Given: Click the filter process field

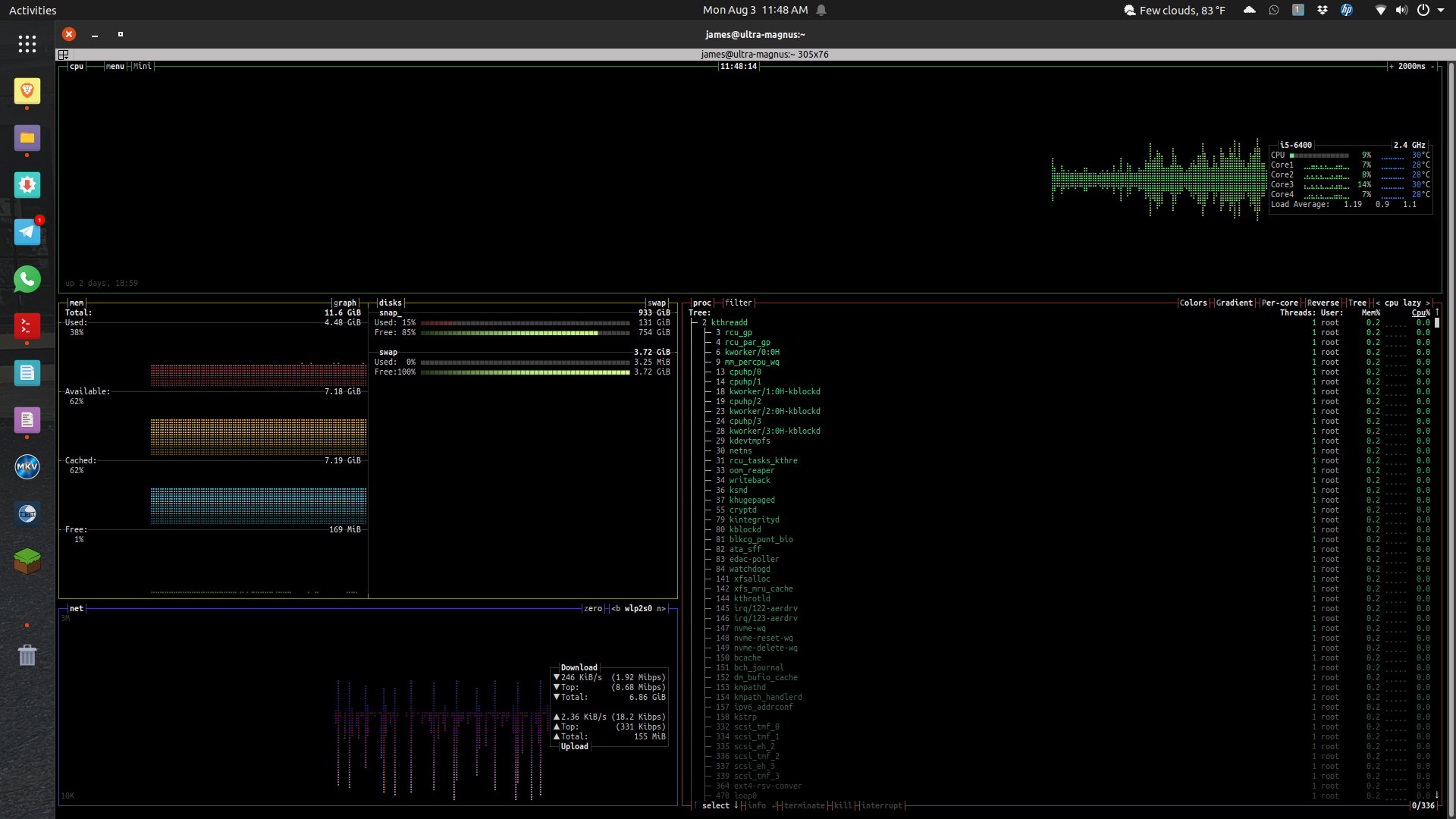Looking at the screenshot, I should coord(738,303).
